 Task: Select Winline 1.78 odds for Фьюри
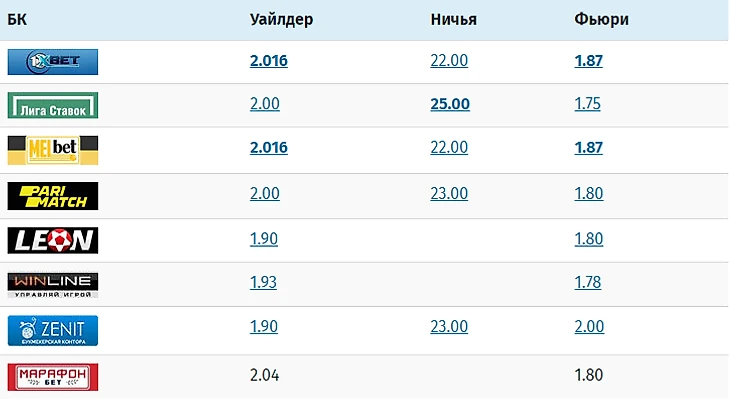click(x=588, y=282)
